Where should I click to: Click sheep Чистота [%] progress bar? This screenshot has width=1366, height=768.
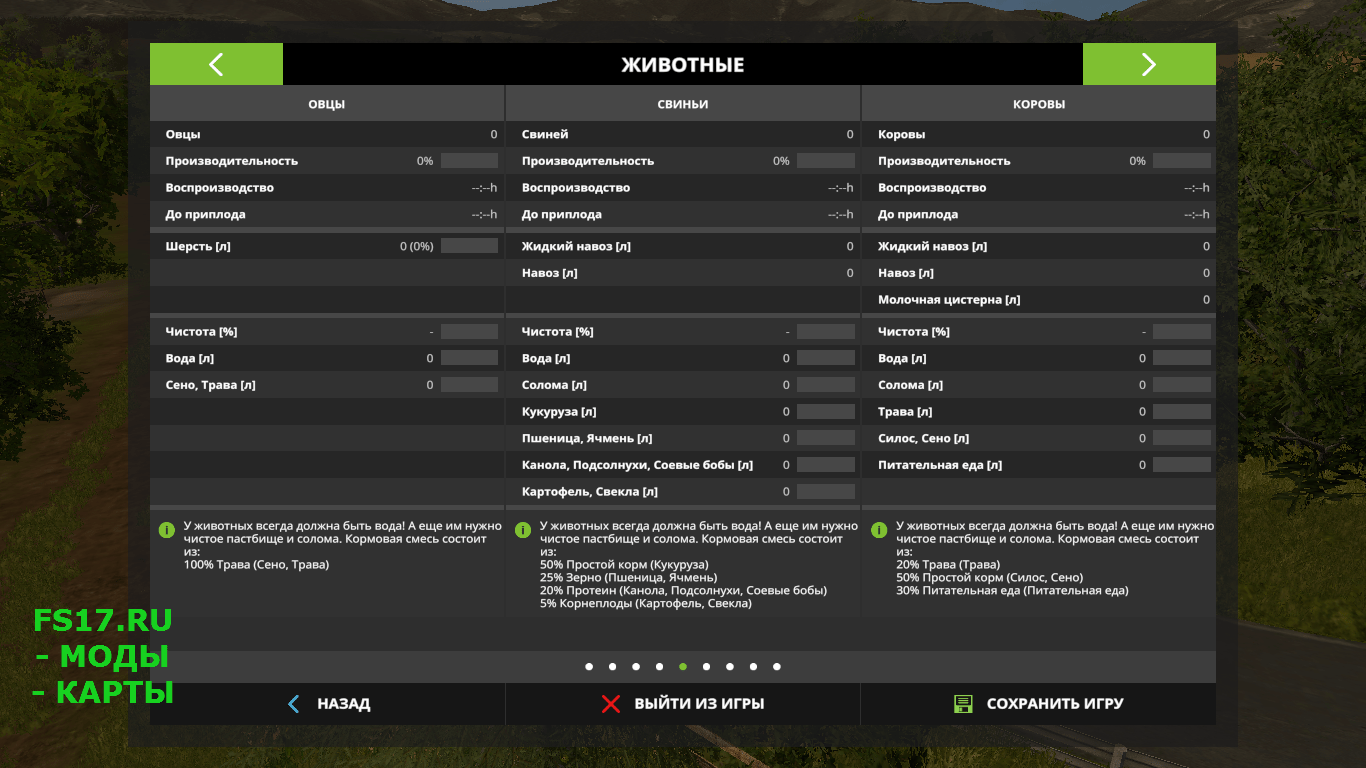(469, 331)
